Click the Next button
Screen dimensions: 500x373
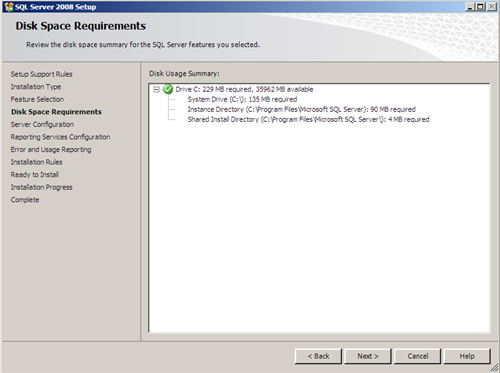coord(368,356)
